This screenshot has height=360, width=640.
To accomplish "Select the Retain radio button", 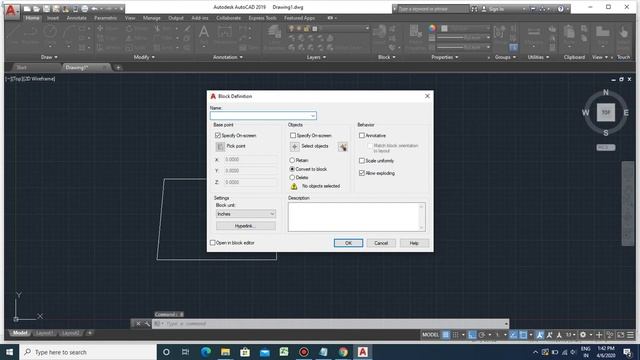I will point(292,160).
